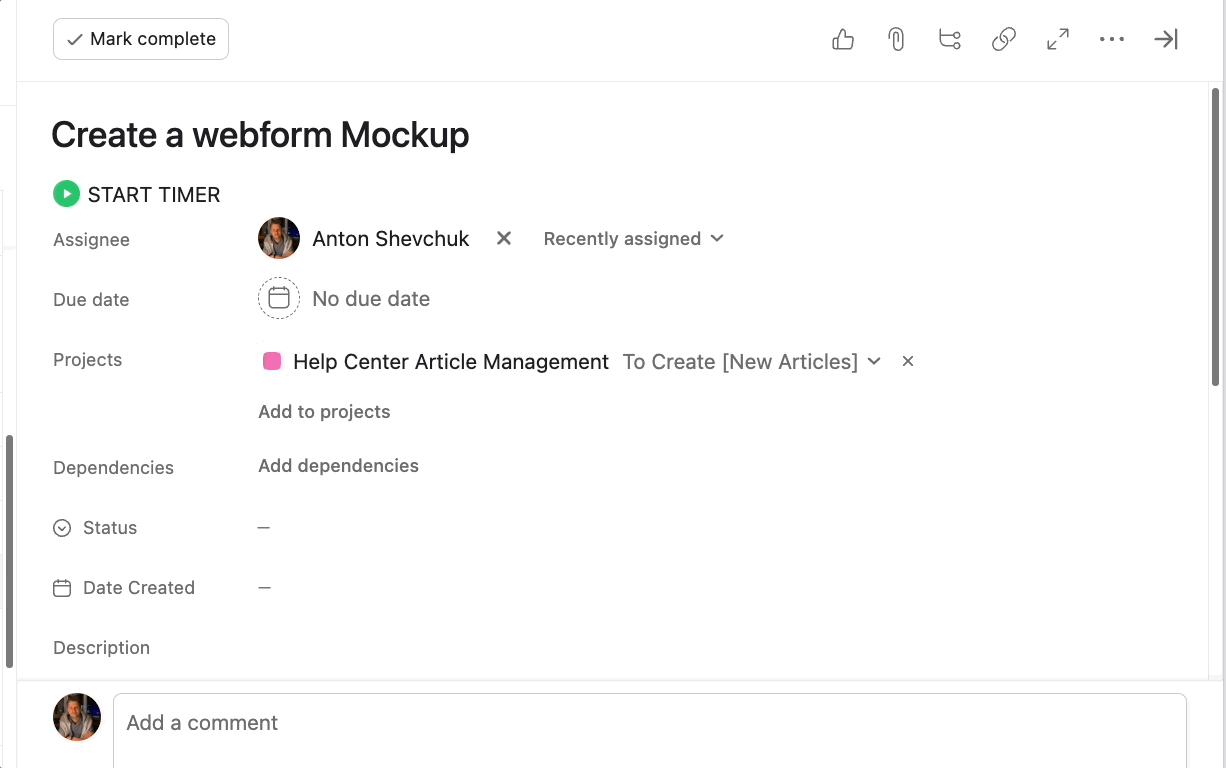The width and height of the screenshot is (1226, 768).
Task: Click the Projects field label
Action: click(x=87, y=360)
